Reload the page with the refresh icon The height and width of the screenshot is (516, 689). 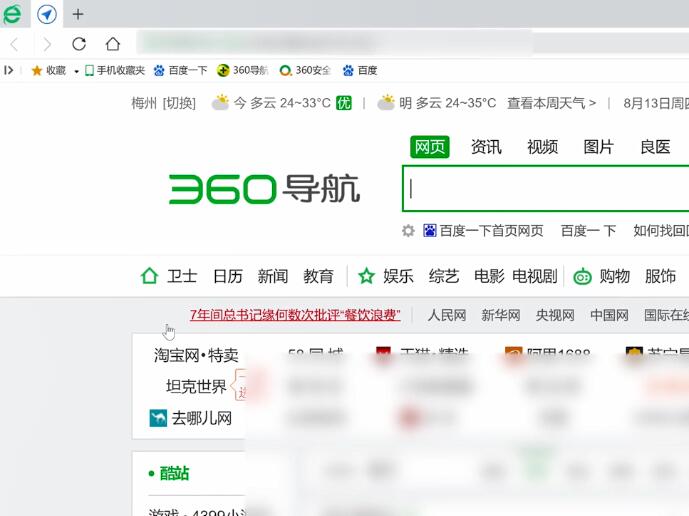pos(79,44)
